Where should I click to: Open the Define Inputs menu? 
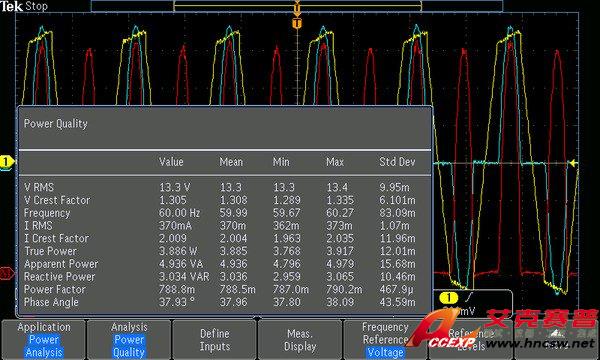click(x=214, y=340)
